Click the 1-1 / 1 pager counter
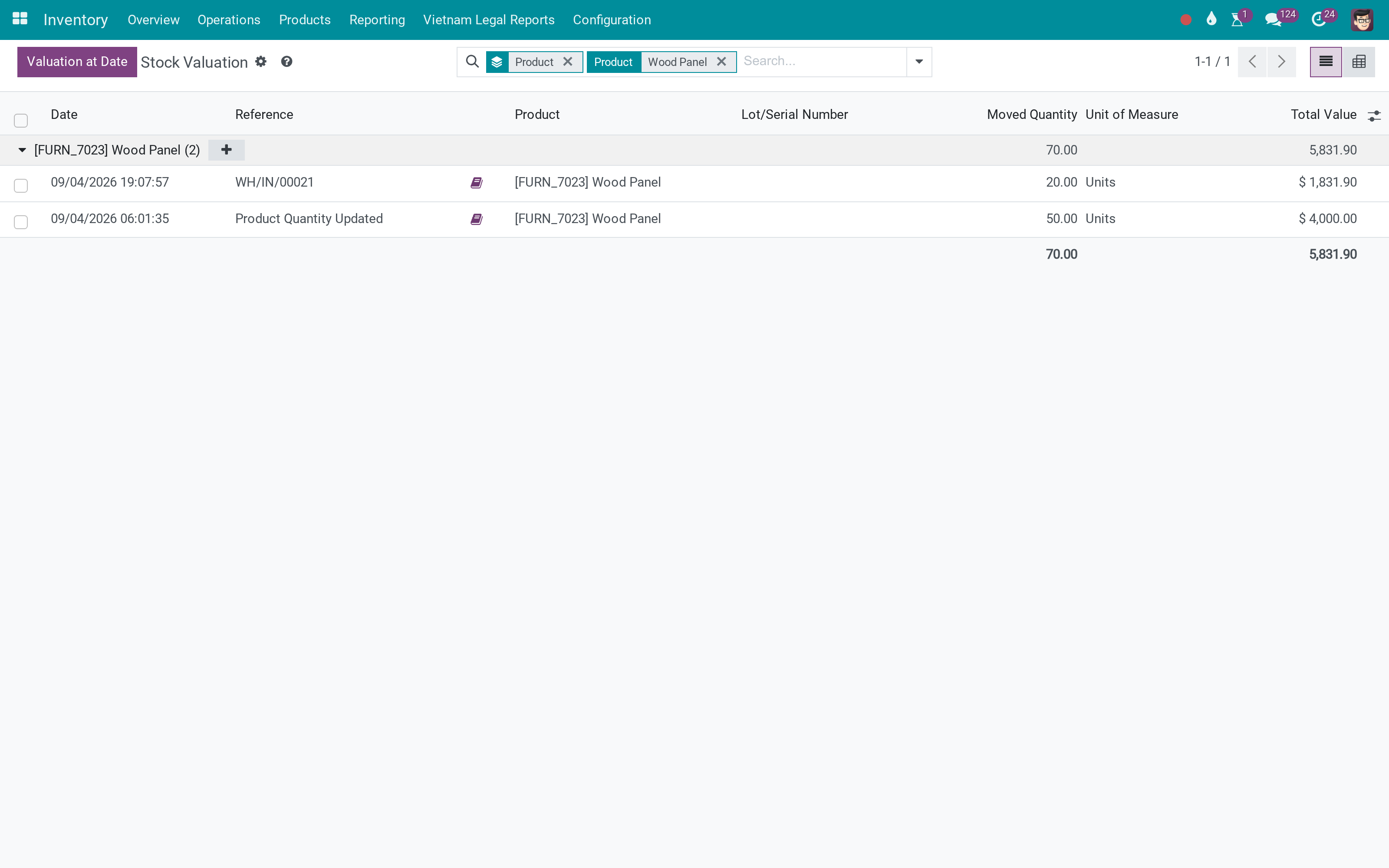Image resolution: width=1389 pixels, height=868 pixels. coord(1212,62)
